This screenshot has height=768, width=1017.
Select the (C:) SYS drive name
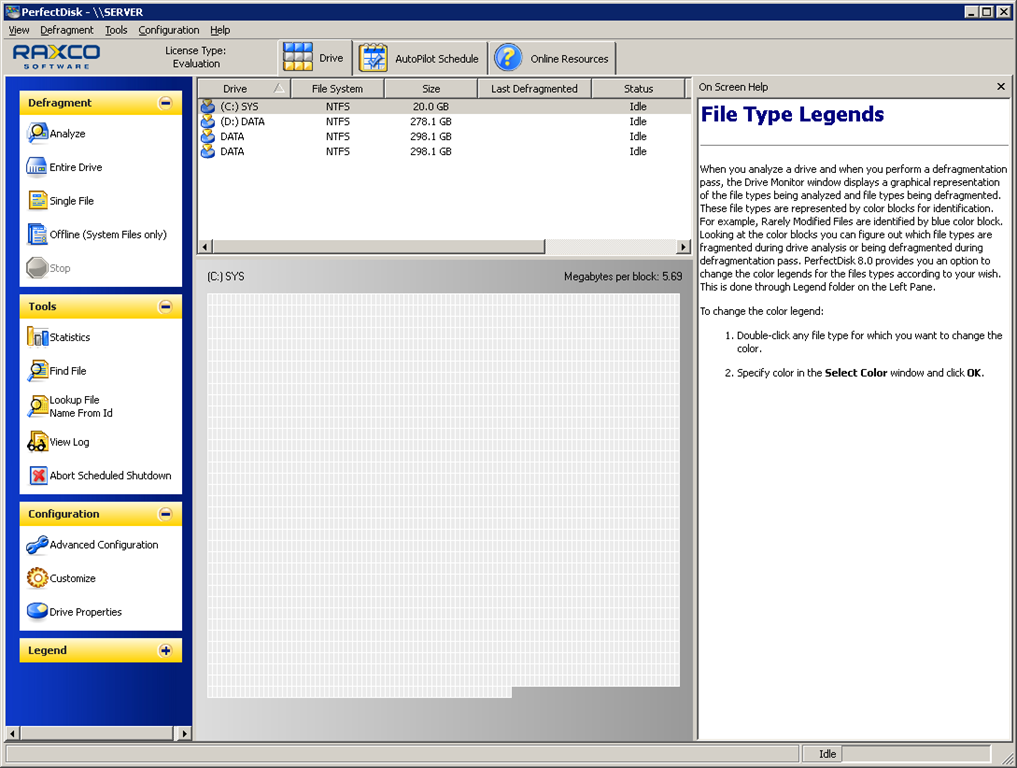[x=239, y=106]
